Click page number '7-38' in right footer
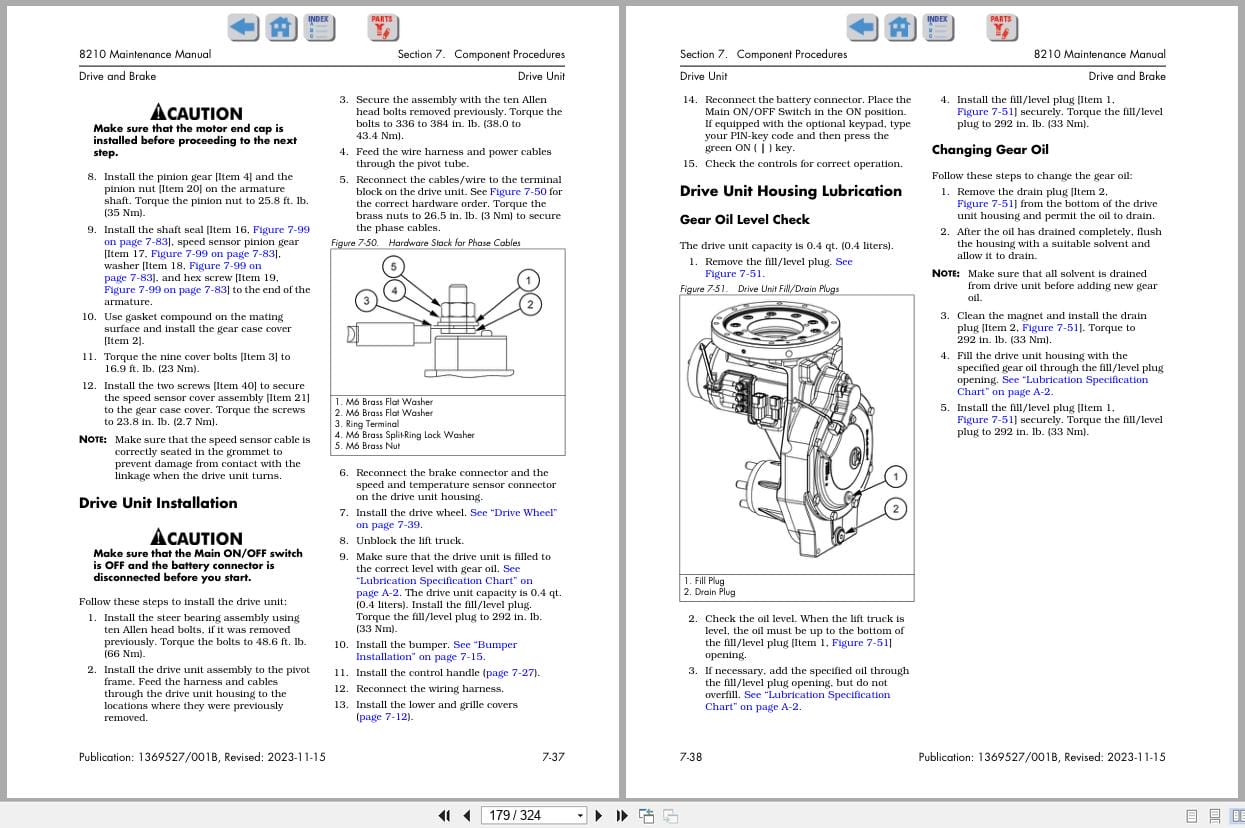 (x=691, y=757)
